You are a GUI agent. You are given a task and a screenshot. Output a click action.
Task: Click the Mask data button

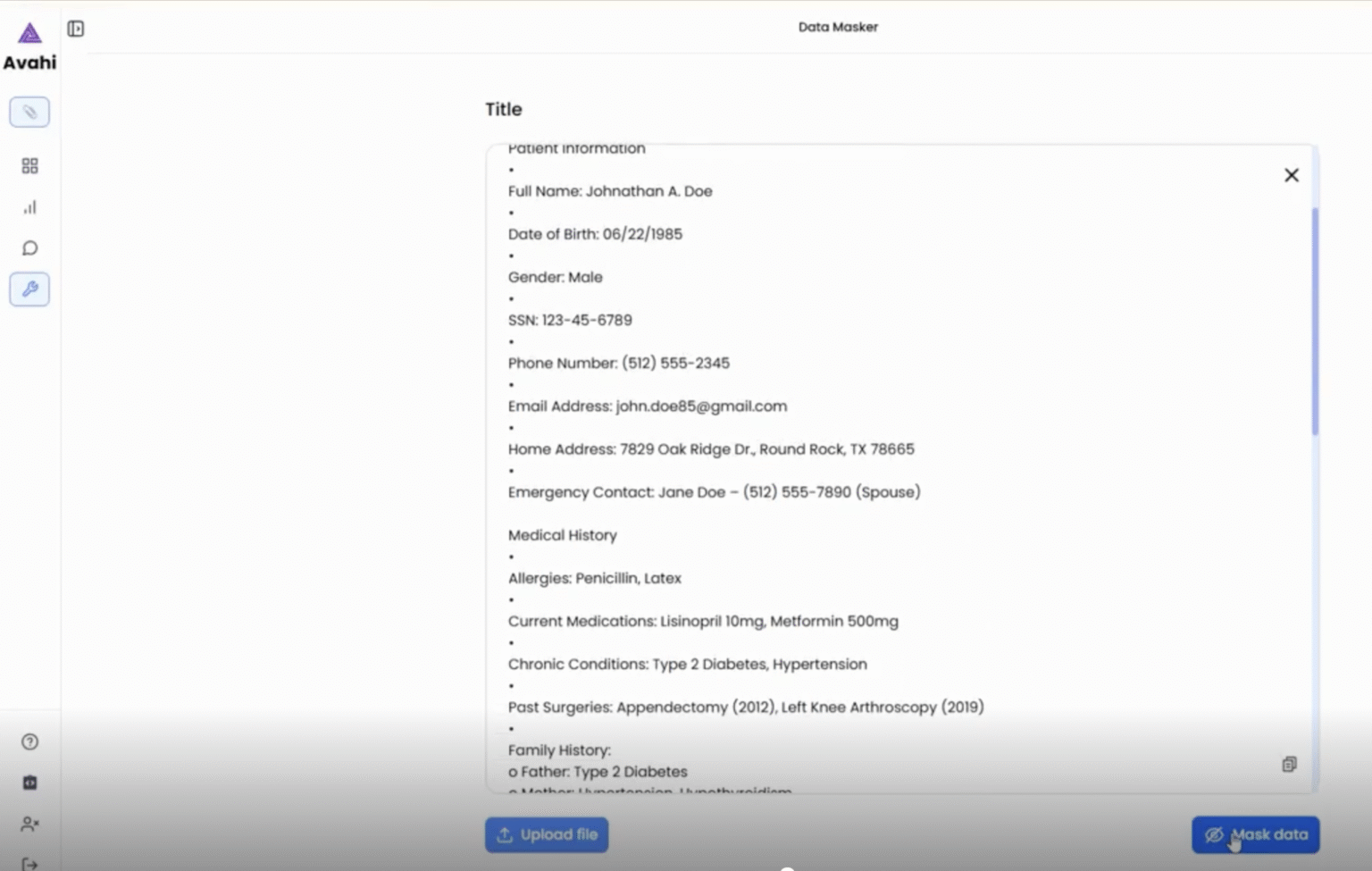[x=1255, y=834]
